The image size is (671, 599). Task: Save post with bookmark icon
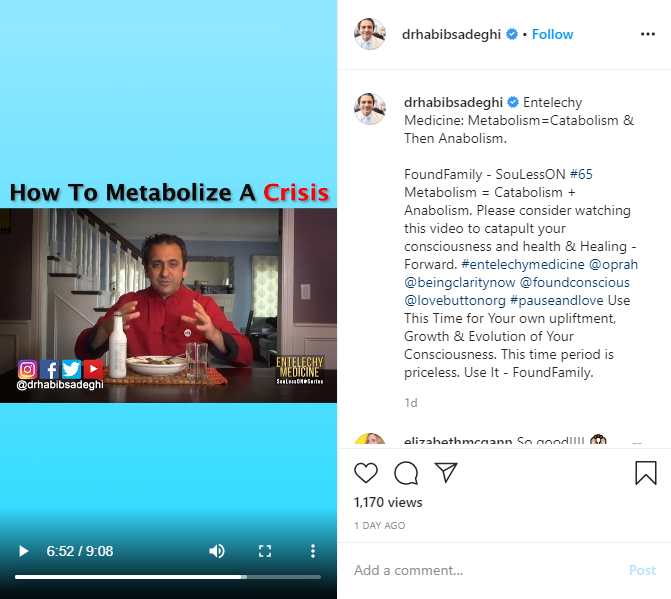tap(646, 473)
